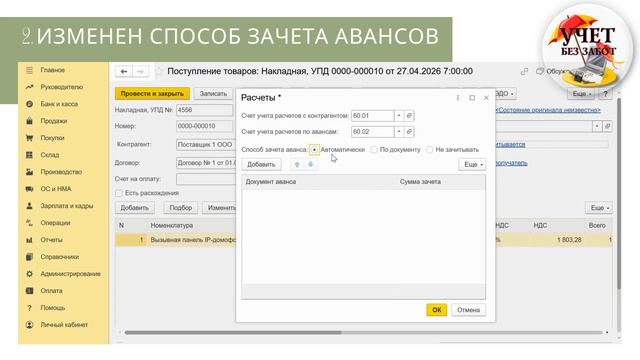Open the Еще menu above the goods table

pos(599,208)
